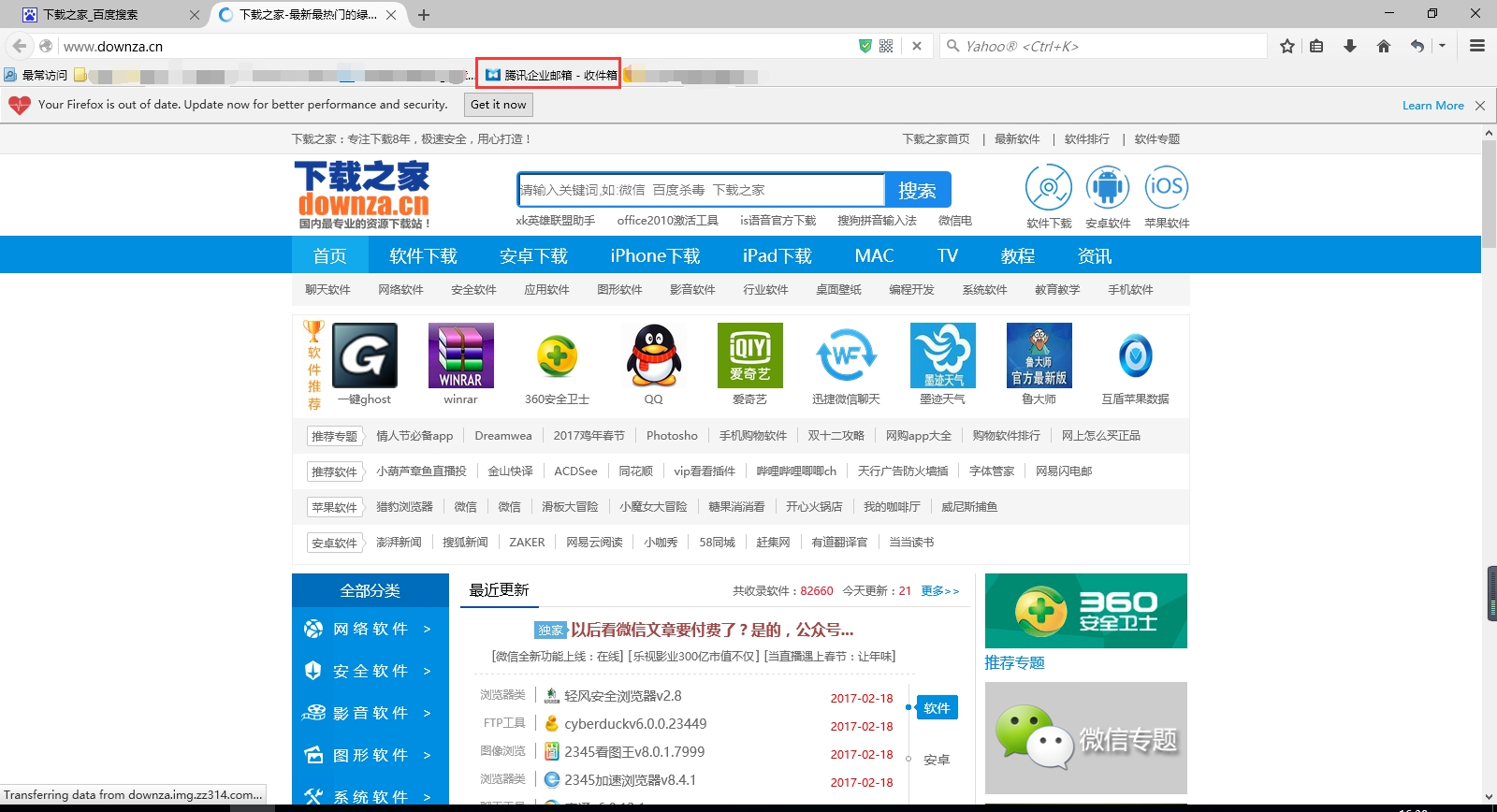The image size is (1497, 812).
Task: Open the bookmarks list icon
Action: click(x=1316, y=46)
